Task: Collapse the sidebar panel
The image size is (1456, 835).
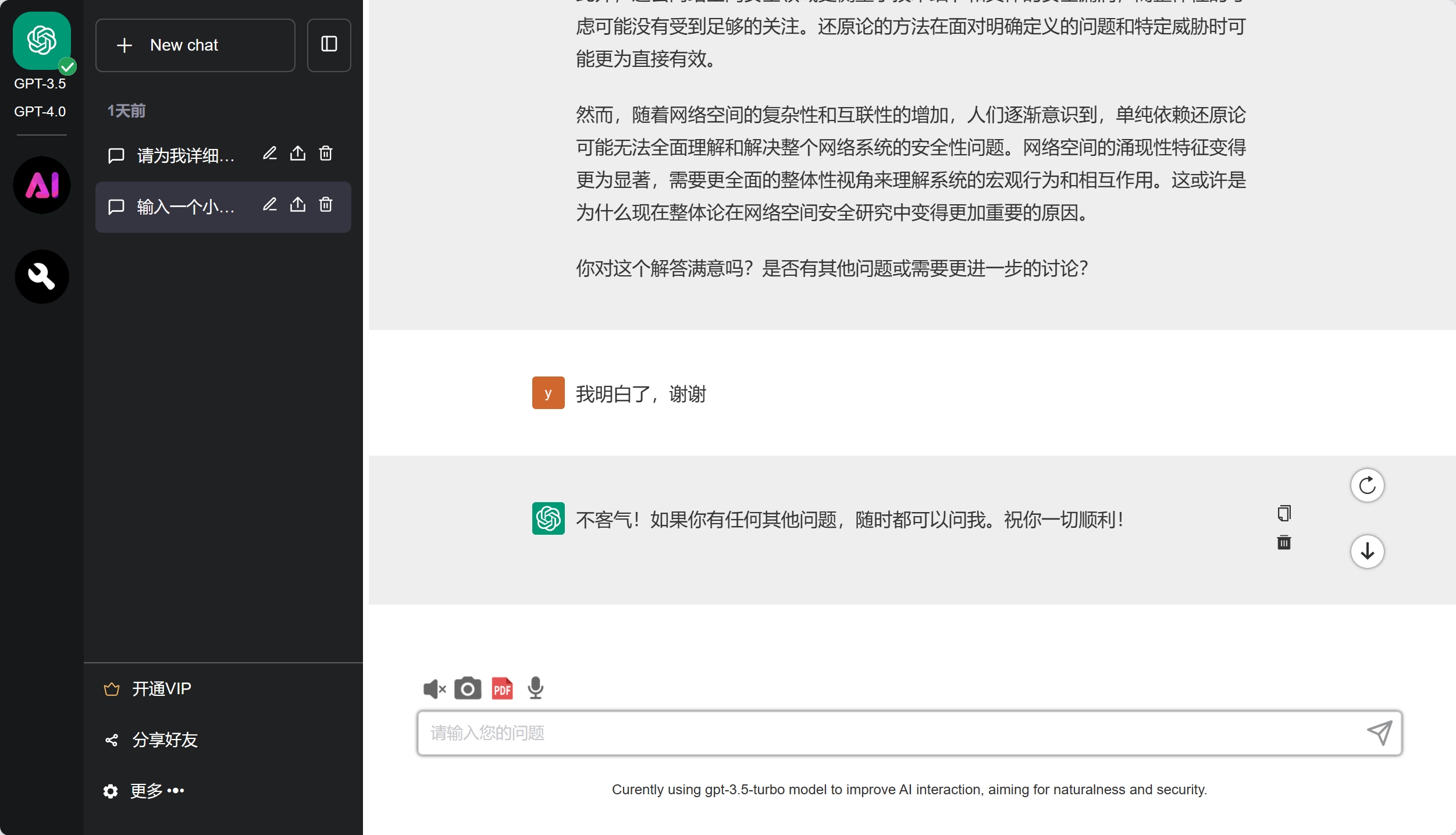Action: coord(329,45)
